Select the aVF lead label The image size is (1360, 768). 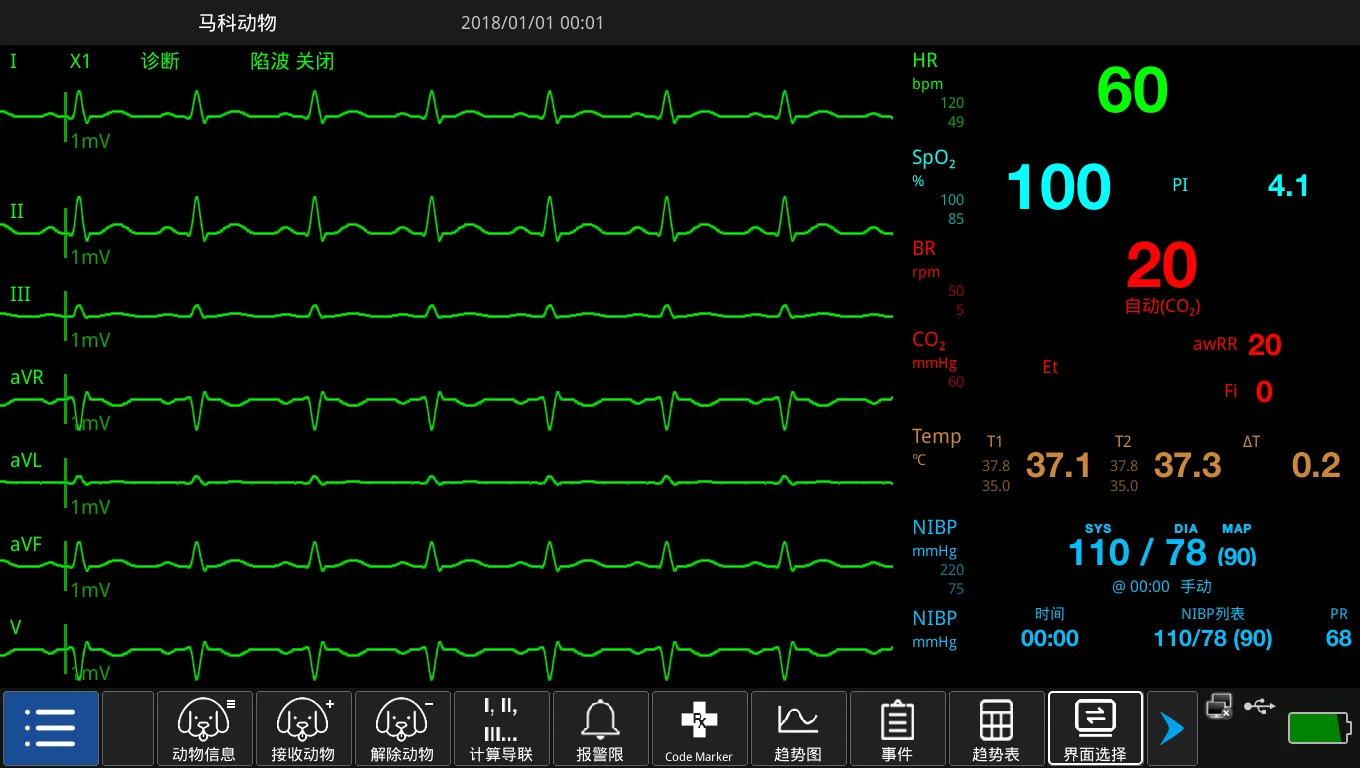coord(26,545)
